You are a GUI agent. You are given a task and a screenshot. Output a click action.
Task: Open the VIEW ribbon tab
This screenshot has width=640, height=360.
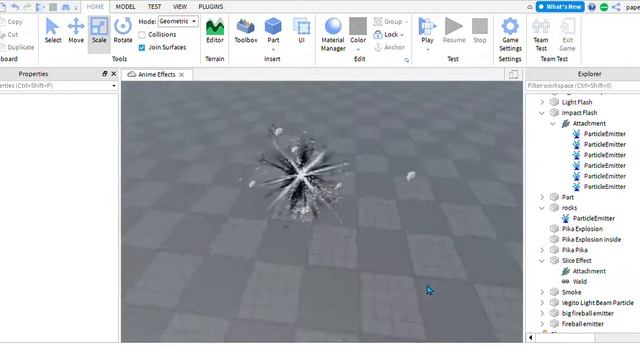pos(180,7)
